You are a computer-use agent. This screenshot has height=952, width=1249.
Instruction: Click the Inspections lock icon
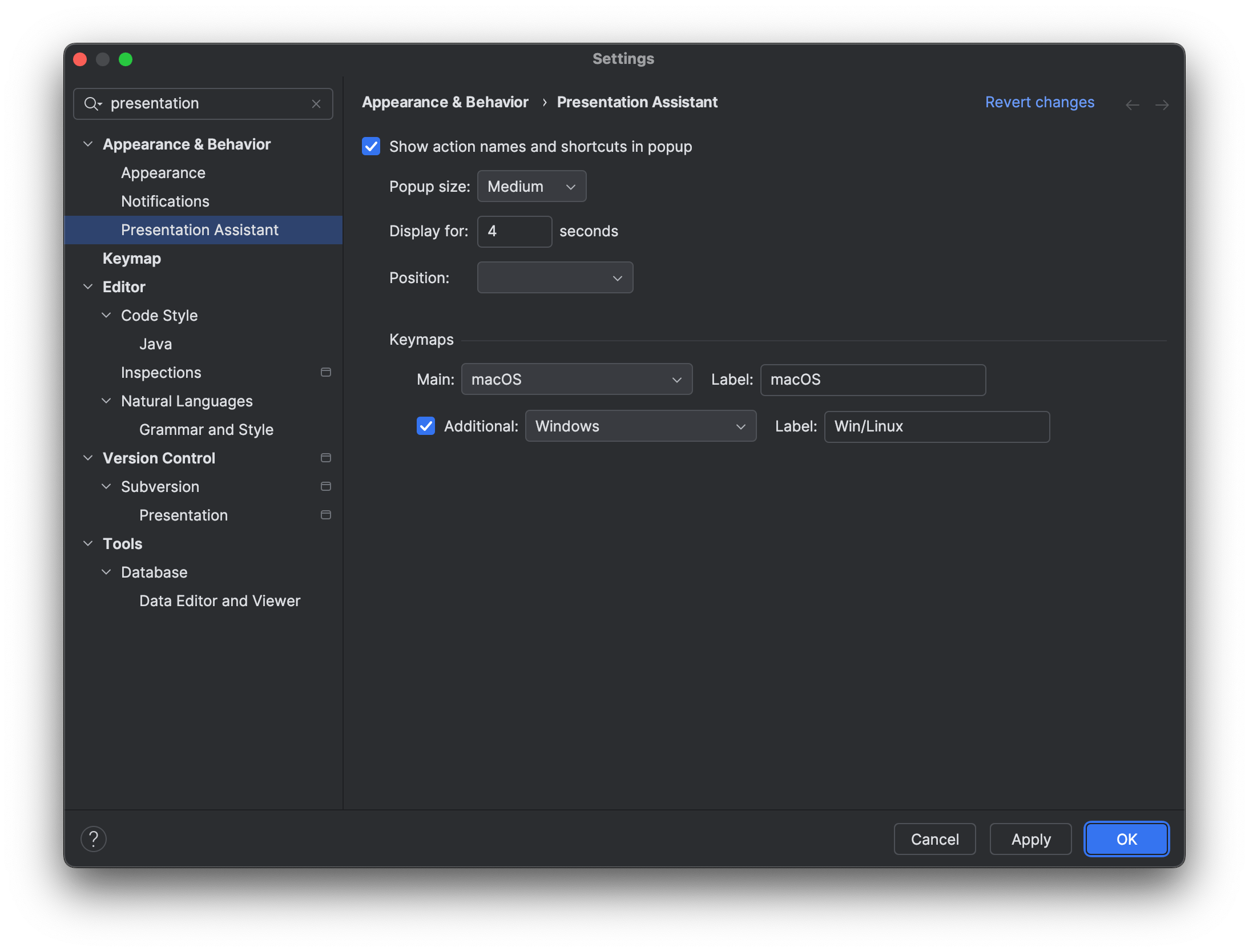click(x=325, y=372)
